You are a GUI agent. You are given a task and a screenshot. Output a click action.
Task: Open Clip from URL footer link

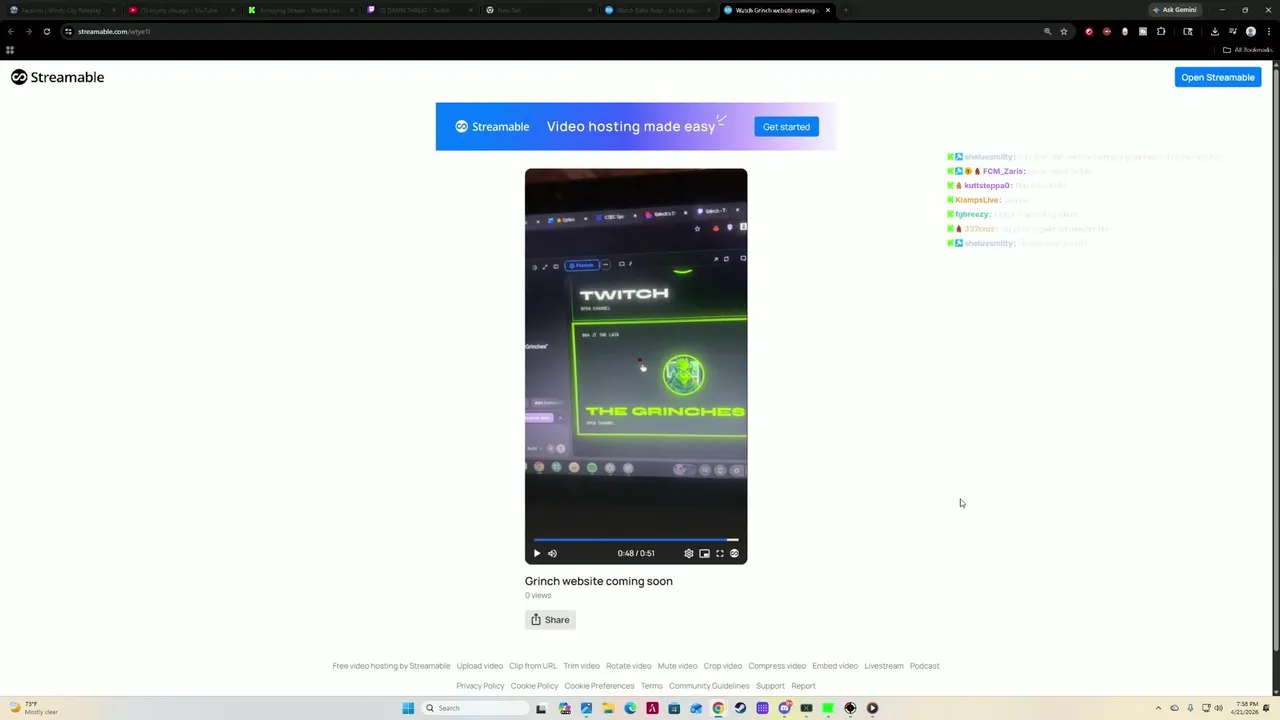532,666
